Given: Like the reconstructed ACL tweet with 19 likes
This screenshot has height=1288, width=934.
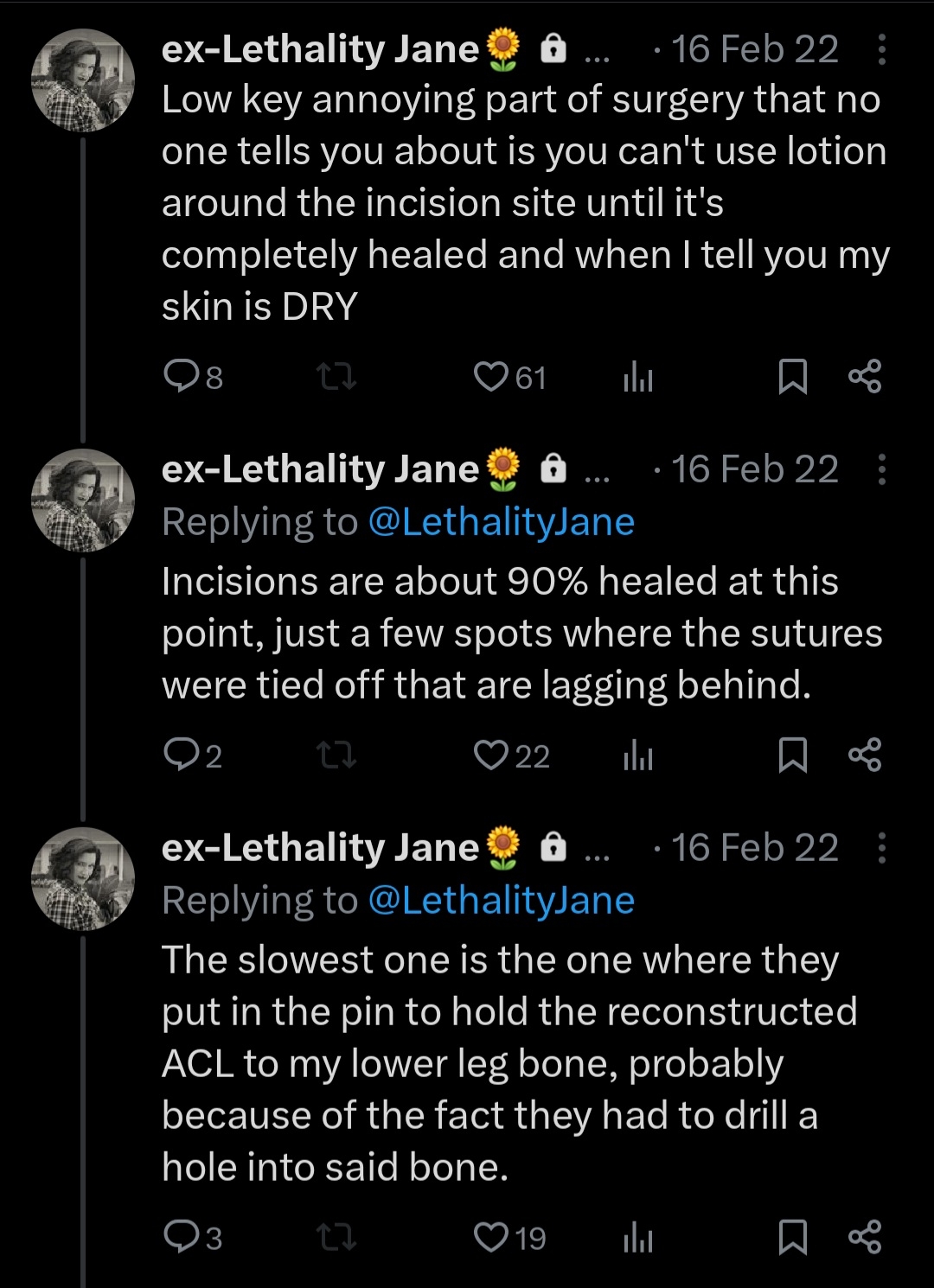Looking at the screenshot, I should [x=491, y=1237].
